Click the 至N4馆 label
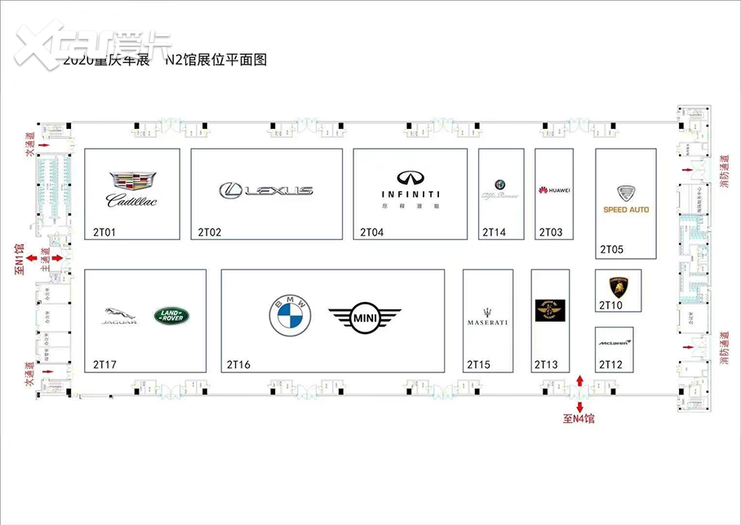 click(x=579, y=419)
